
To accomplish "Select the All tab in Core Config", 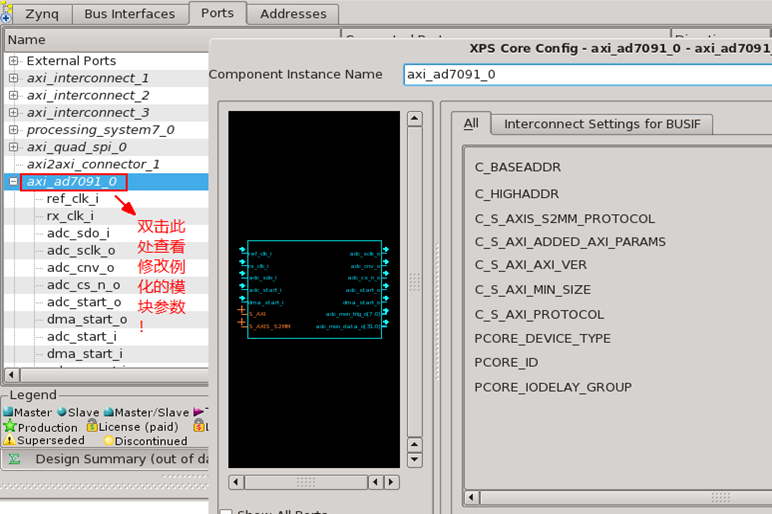I will (471, 123).
